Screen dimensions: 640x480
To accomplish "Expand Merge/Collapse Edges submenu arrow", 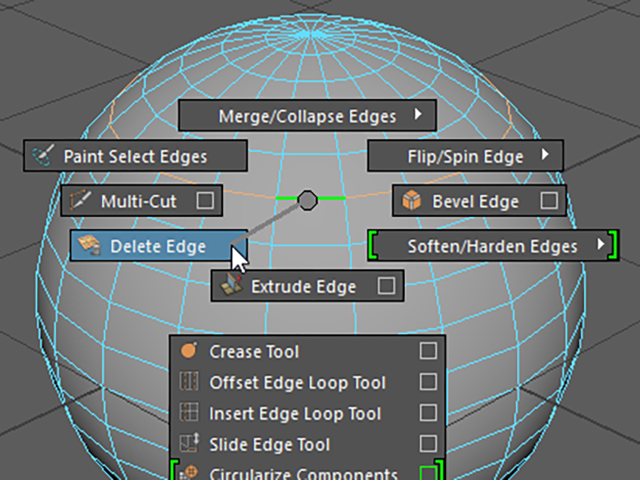I will click(418, 114).
